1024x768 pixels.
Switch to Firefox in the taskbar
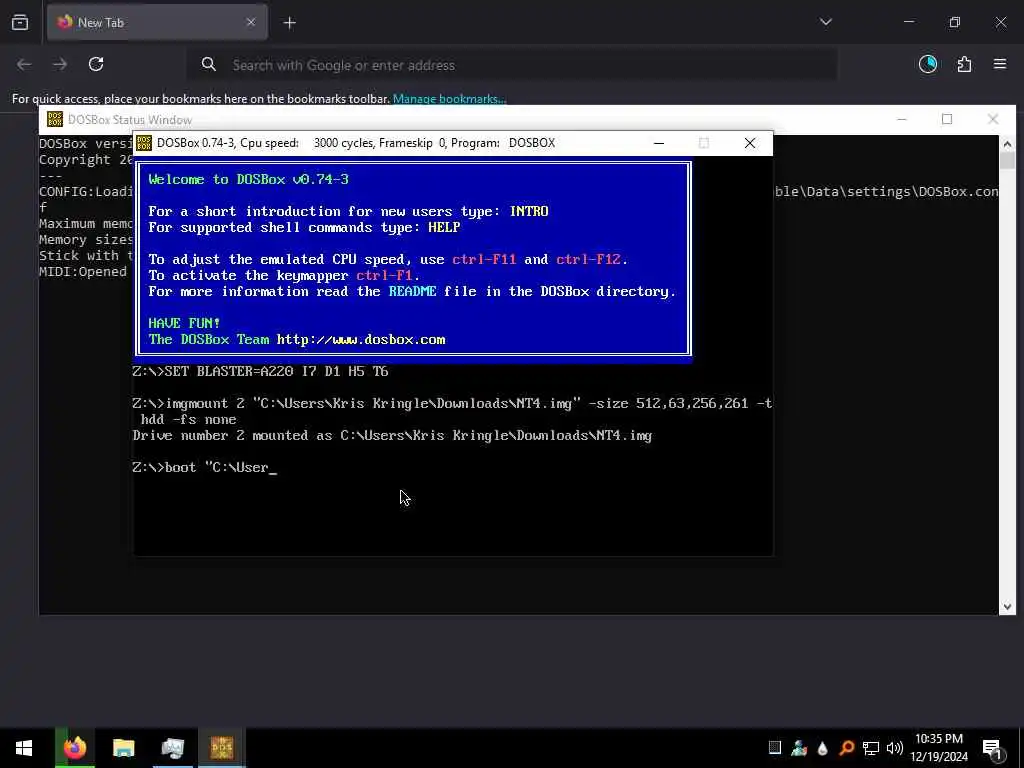pos(74,748)
